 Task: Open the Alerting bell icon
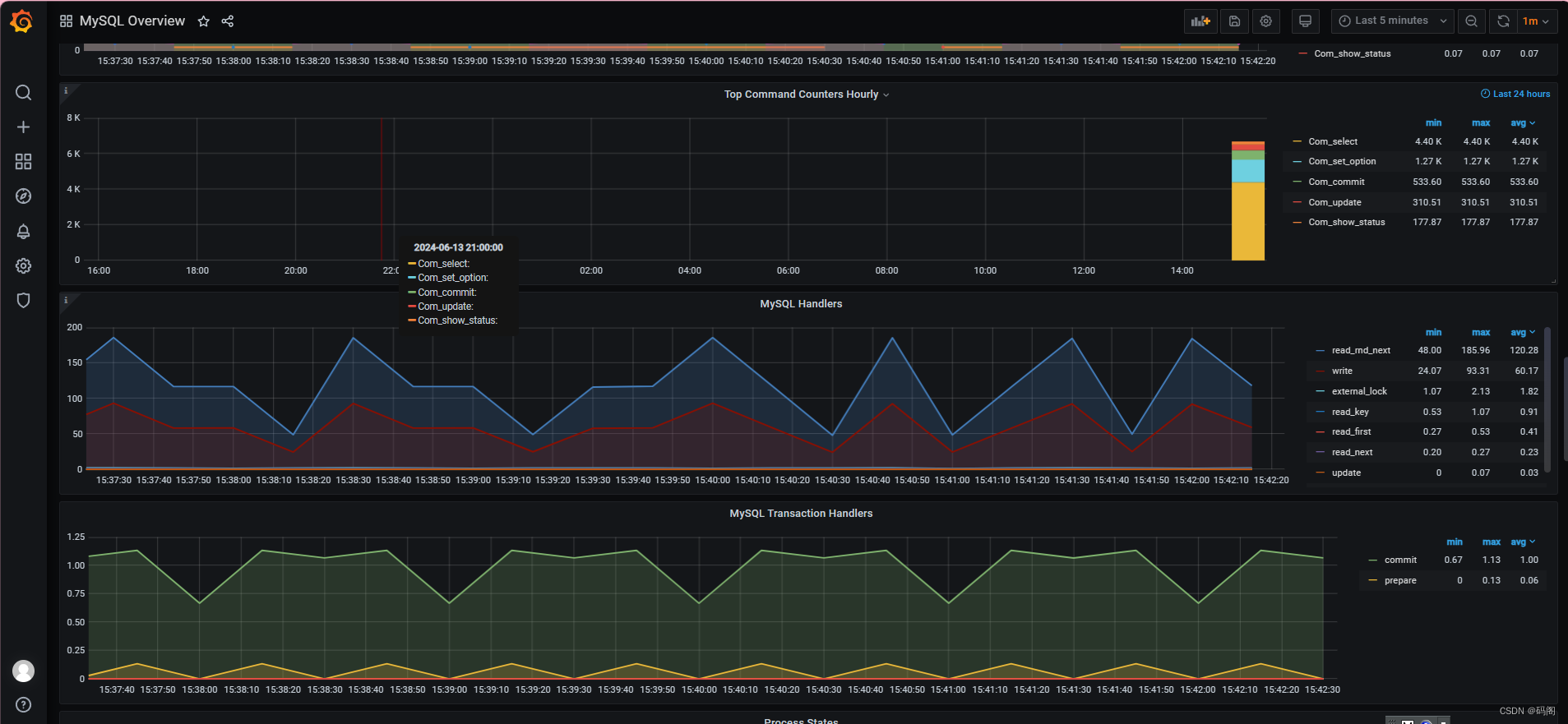(x=23, y=231)
